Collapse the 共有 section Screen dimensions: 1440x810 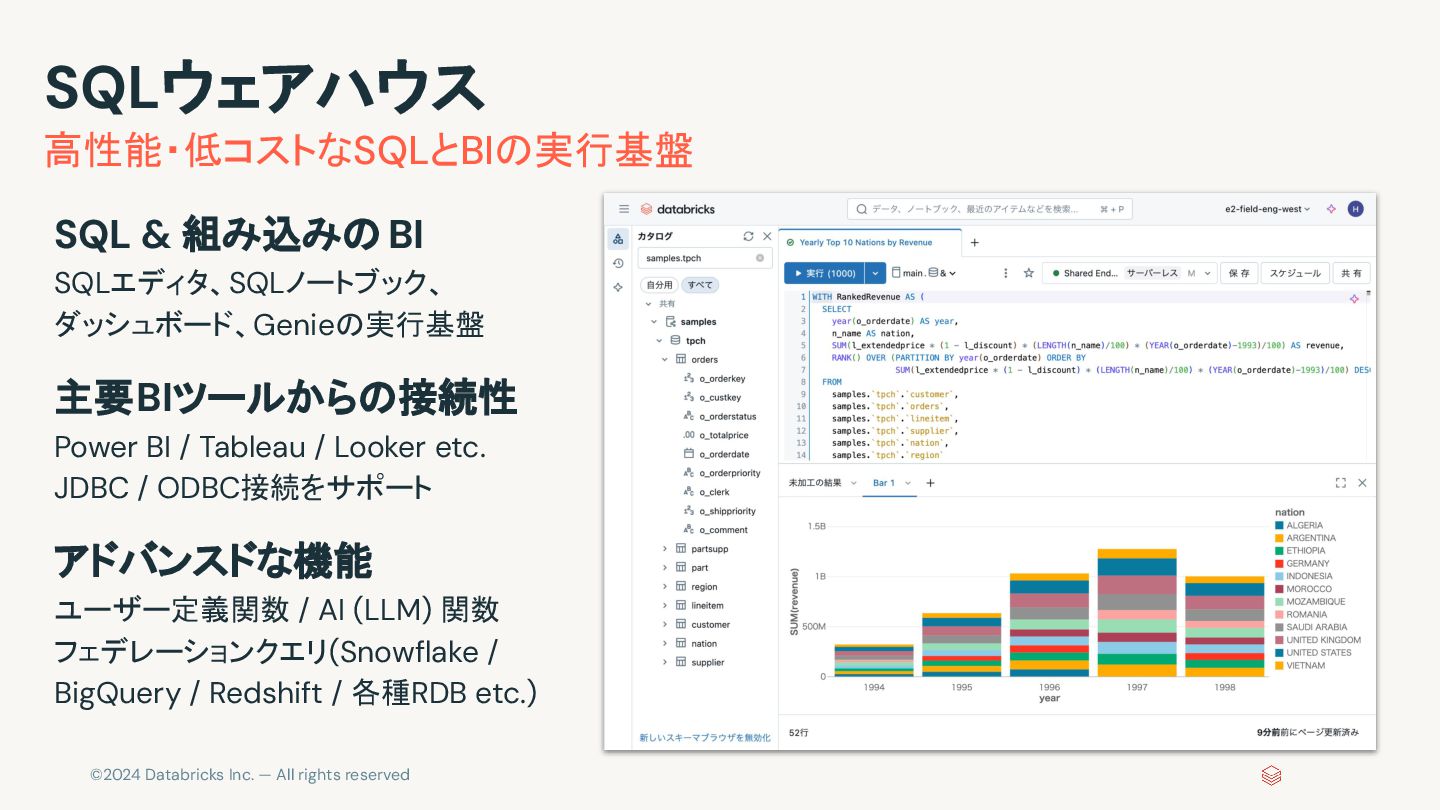click(x=648, y=304)
